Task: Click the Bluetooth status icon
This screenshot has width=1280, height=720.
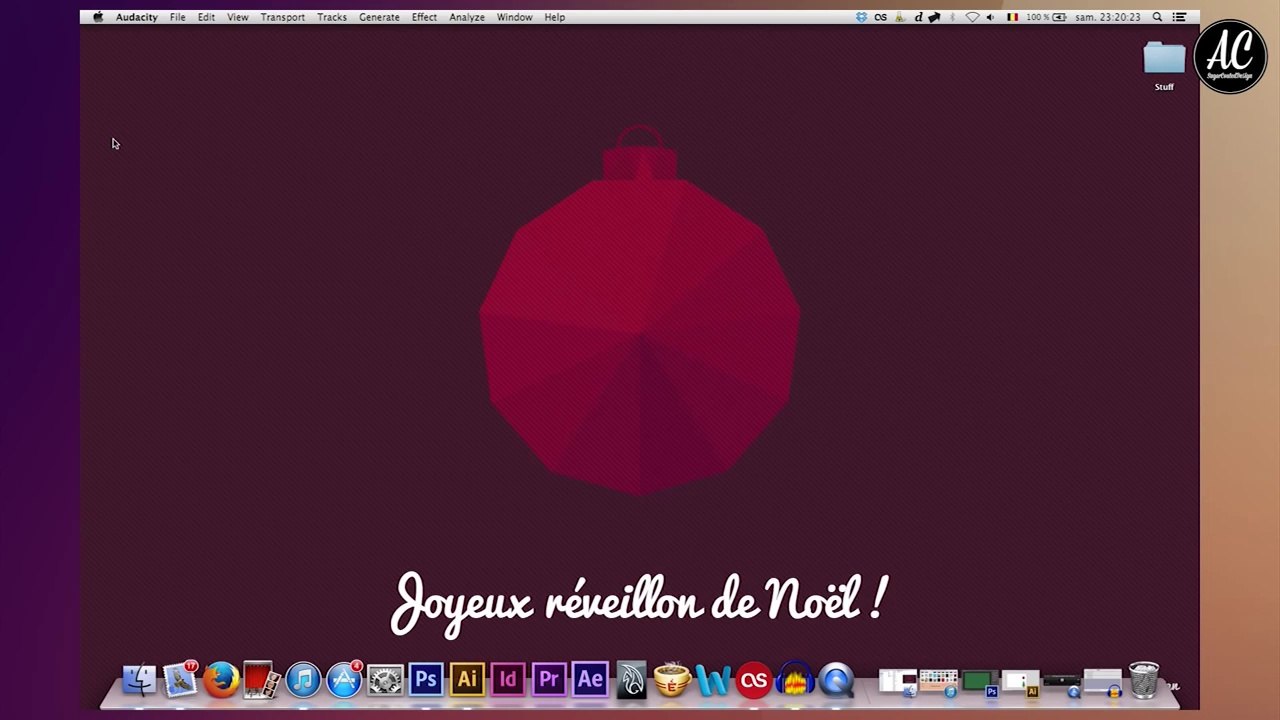Action: pyautogui.click(x=952, y=17)
